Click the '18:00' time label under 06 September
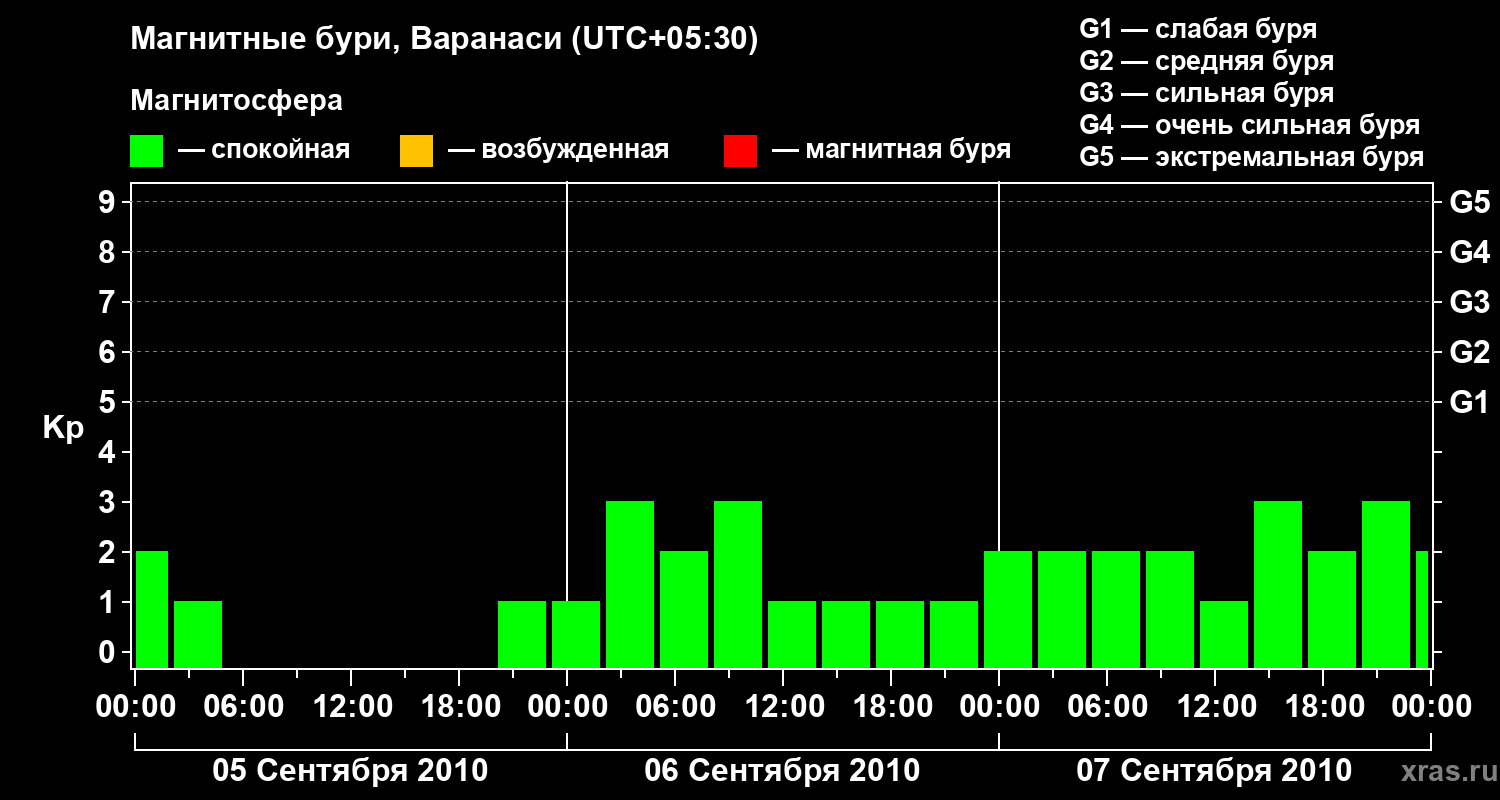 (891, 707)
